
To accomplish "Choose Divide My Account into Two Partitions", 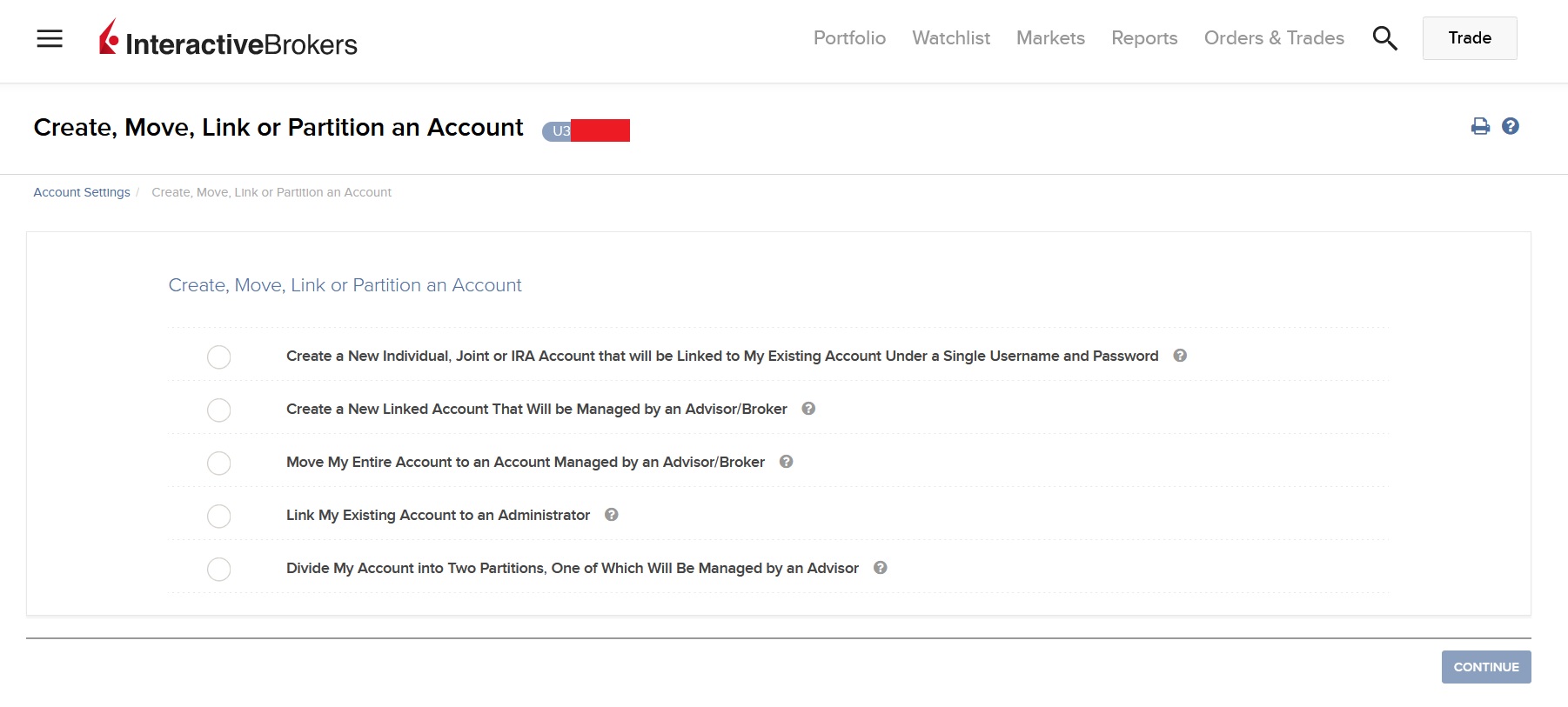I will tap(219, 570).
